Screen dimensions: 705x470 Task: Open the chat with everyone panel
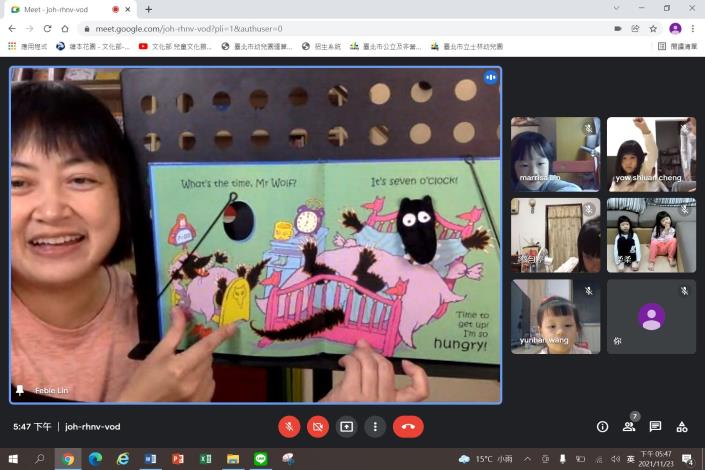[655, 426]
